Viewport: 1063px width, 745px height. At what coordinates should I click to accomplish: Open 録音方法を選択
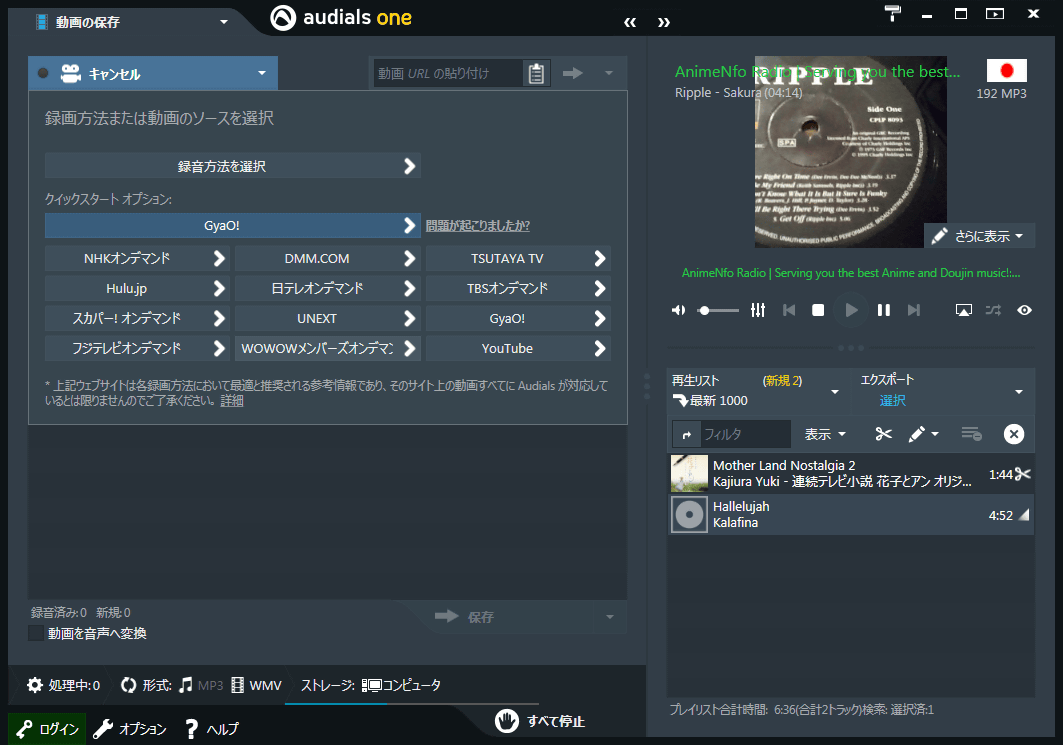point(233,166)
